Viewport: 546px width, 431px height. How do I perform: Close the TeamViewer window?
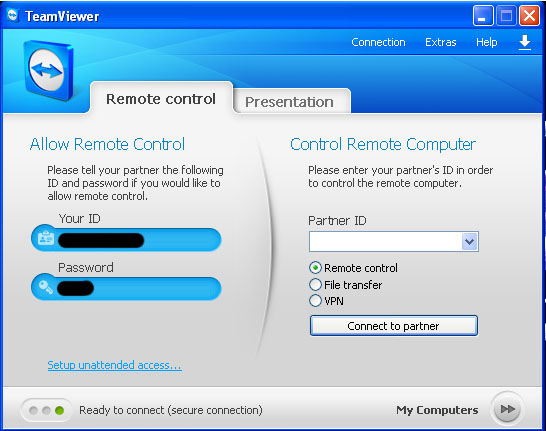pyautogui.click(x=529, y=16)
